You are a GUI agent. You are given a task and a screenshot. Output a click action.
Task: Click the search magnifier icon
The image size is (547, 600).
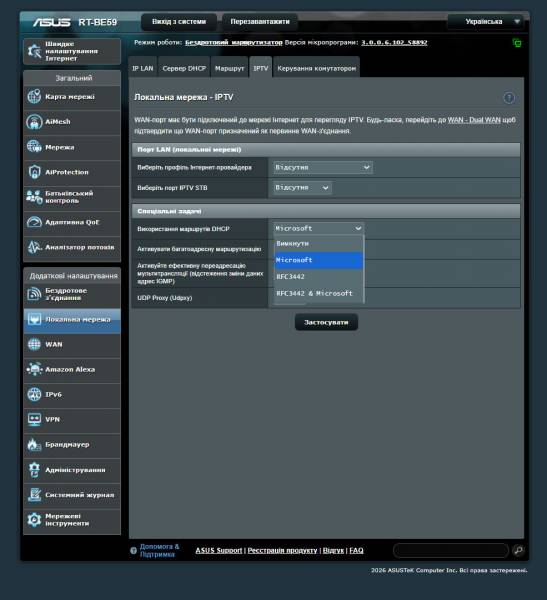tap(518, 550)
